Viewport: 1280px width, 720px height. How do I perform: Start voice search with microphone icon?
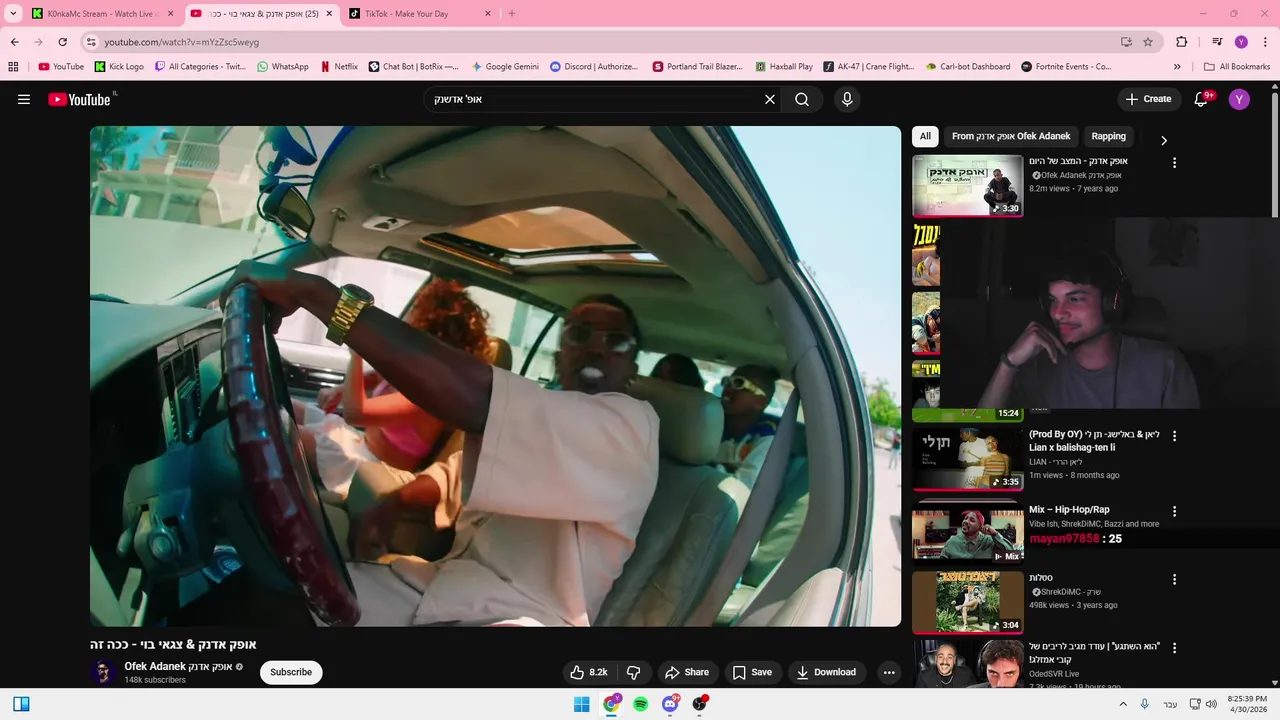tap(847, 99)
